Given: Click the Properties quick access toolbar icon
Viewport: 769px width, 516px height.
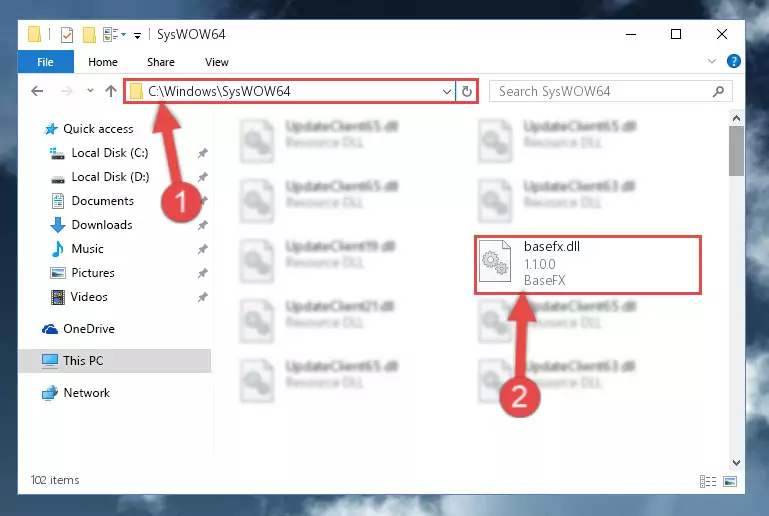Looking at the screenshot, I should tap(67, 34).
